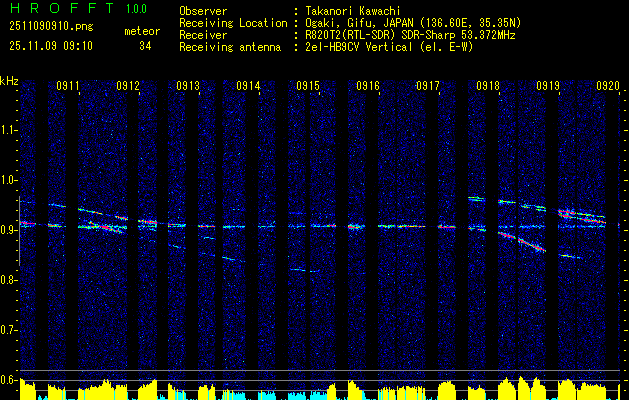Click the 0918 time marker
Image resolution: width=629 pixels, height=400 pixels.
pos(488,86)
